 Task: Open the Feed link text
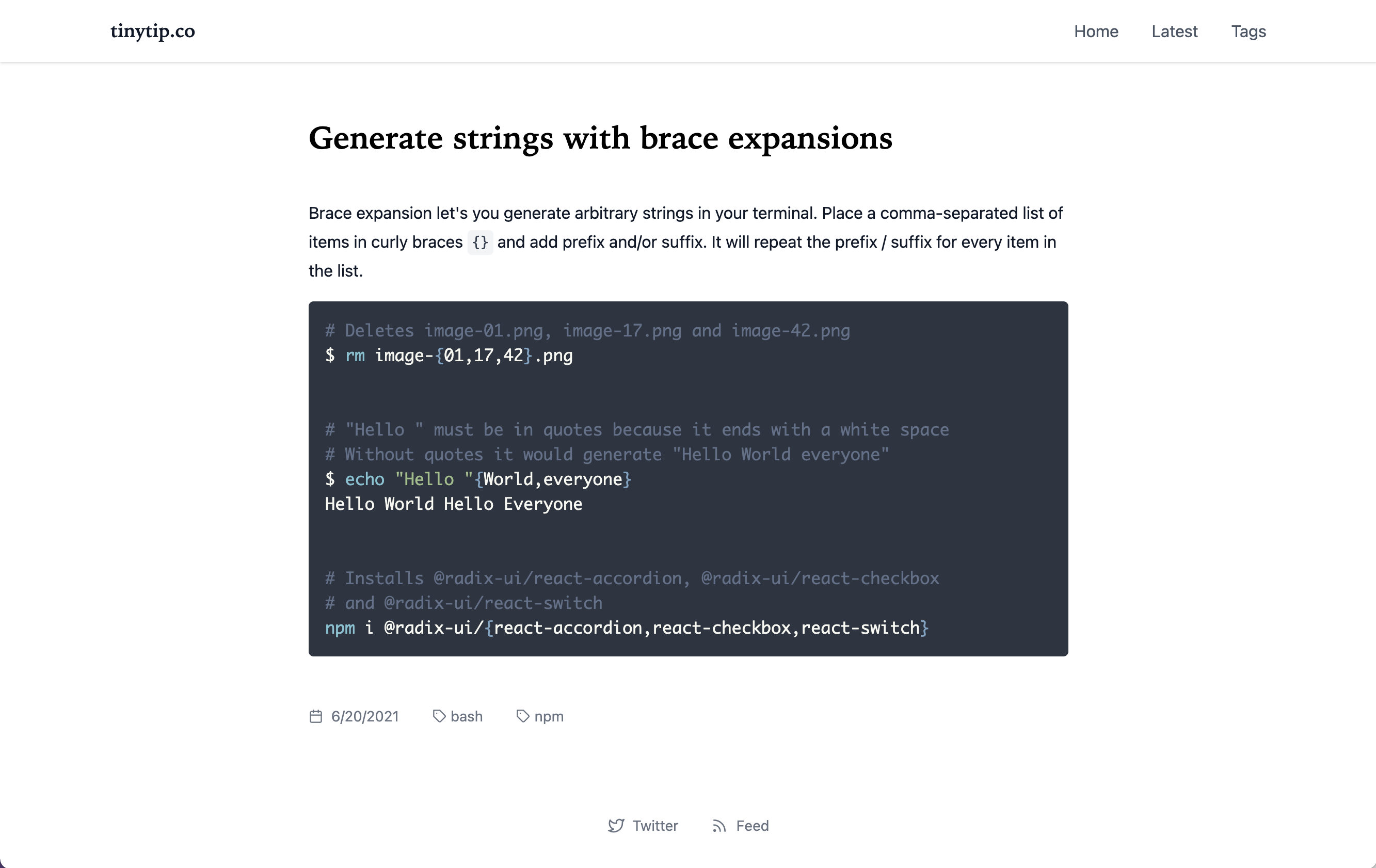752,826
